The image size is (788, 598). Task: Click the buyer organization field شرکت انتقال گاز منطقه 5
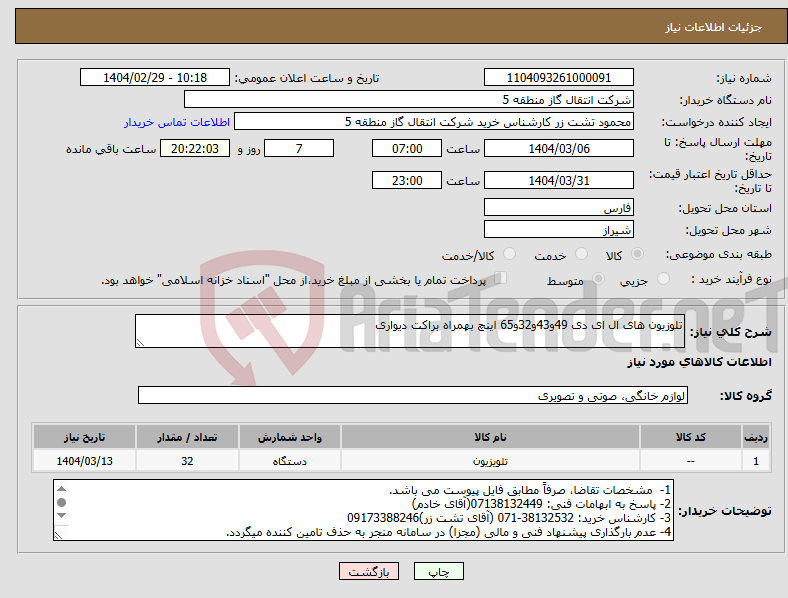[x=409, y=99]
